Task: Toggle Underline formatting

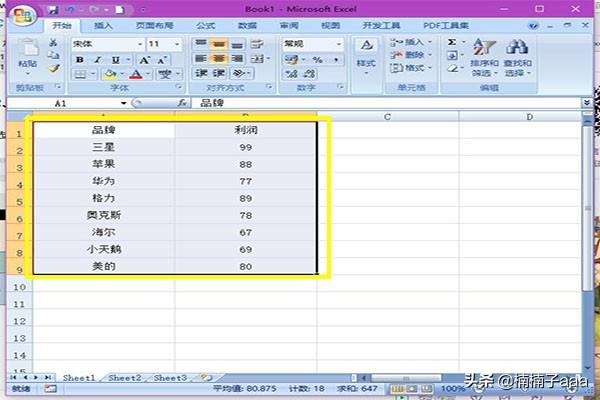Action: (116, 60)
